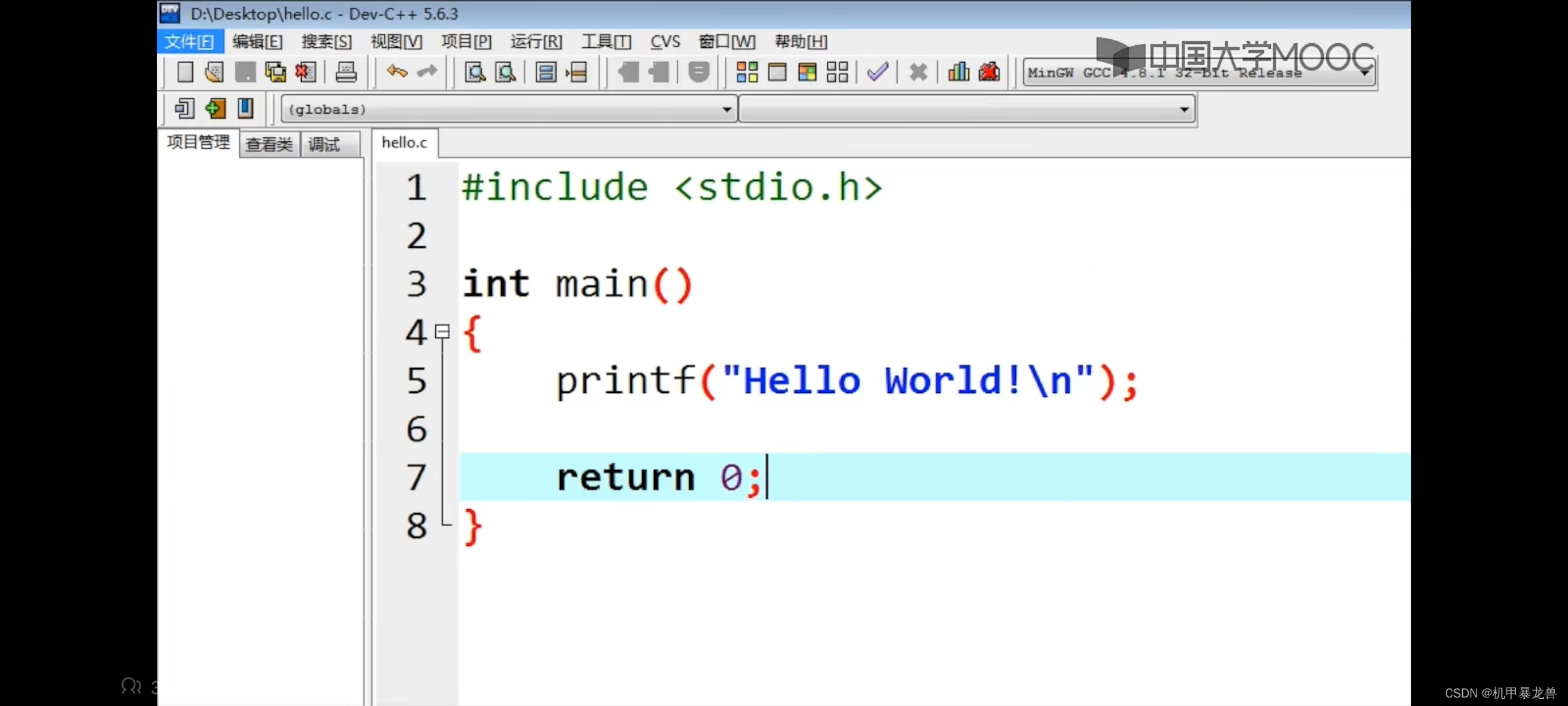
Task: Click the Compile & Run multicolor icon
Action: click(808, 72)
